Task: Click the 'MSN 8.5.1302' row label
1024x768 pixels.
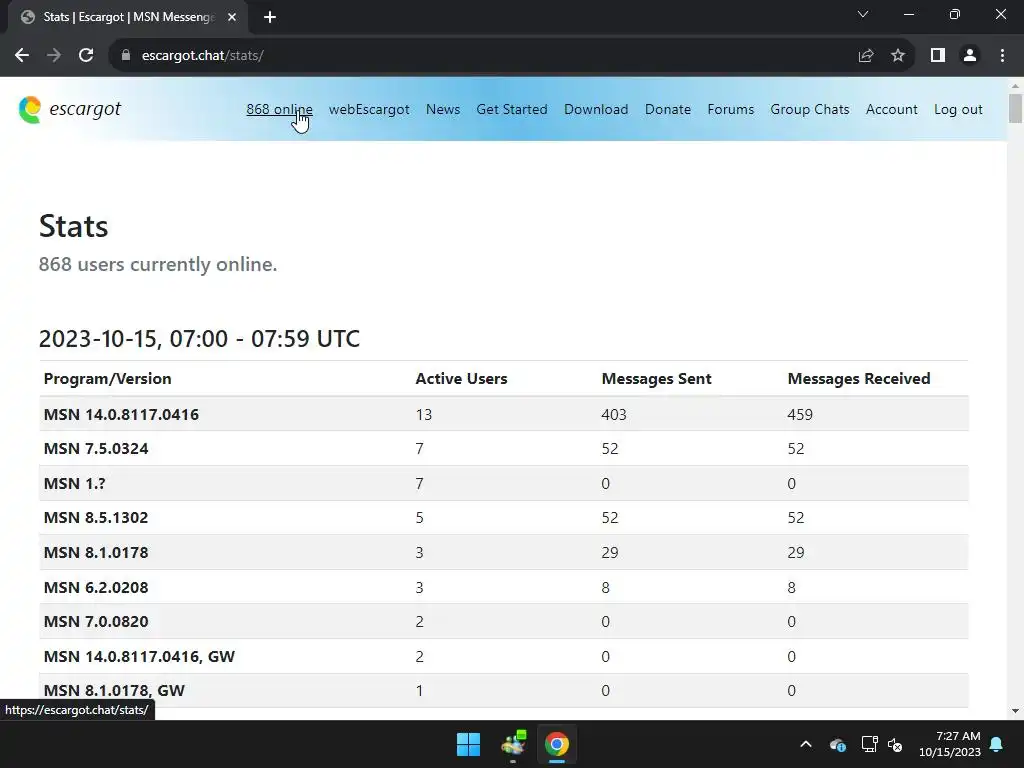Action: pyautogui.click(x=96, y=518)
